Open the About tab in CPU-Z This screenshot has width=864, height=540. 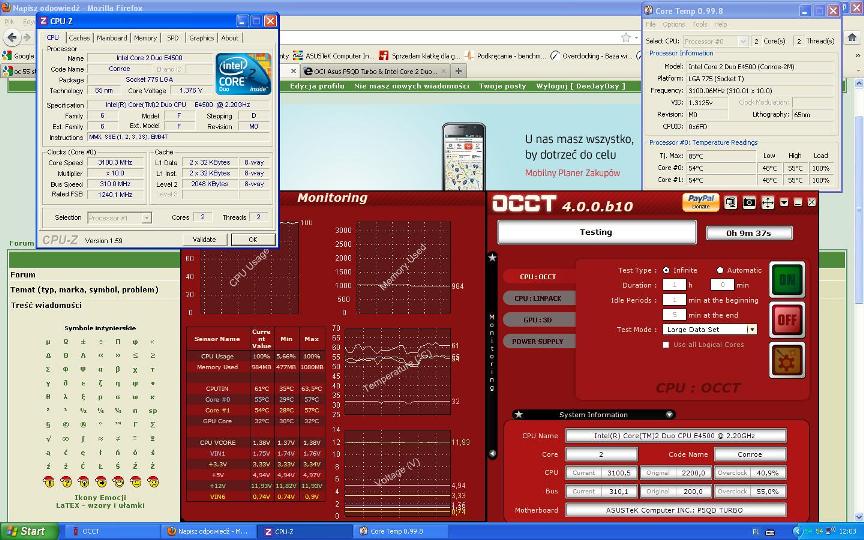[x=230, y=38]
